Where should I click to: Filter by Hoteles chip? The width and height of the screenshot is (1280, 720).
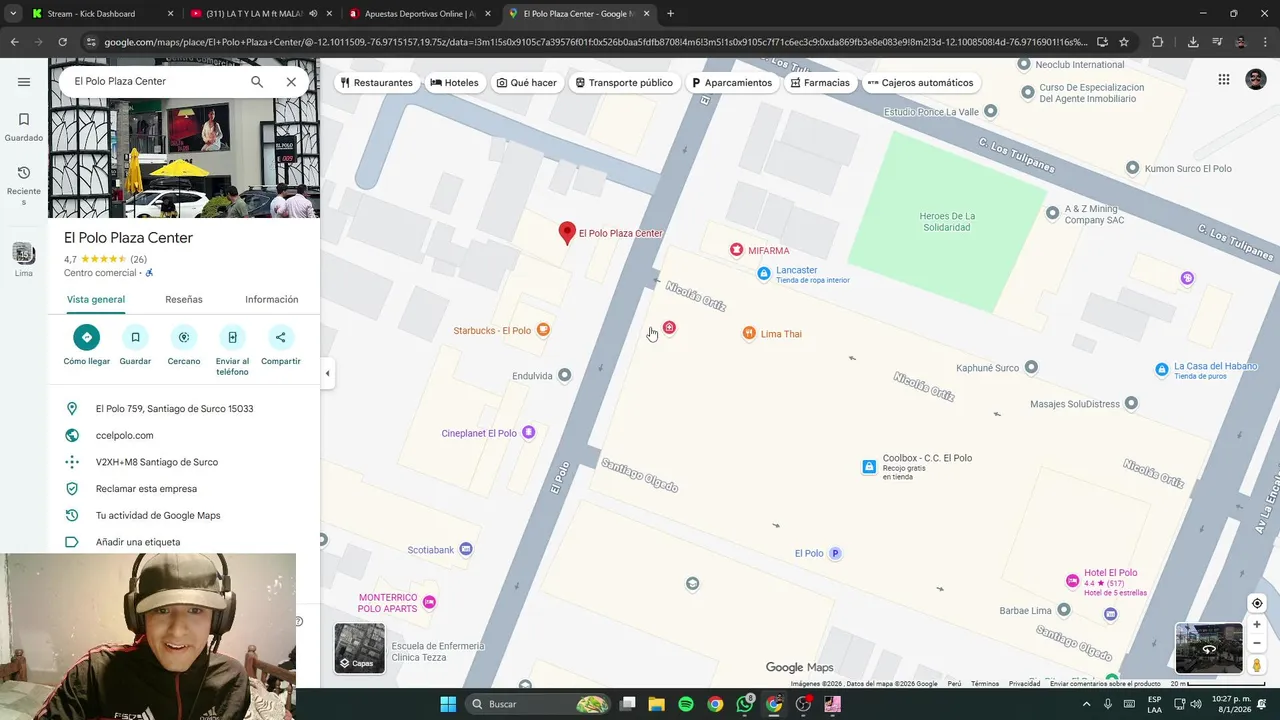(x=455, y=83)
